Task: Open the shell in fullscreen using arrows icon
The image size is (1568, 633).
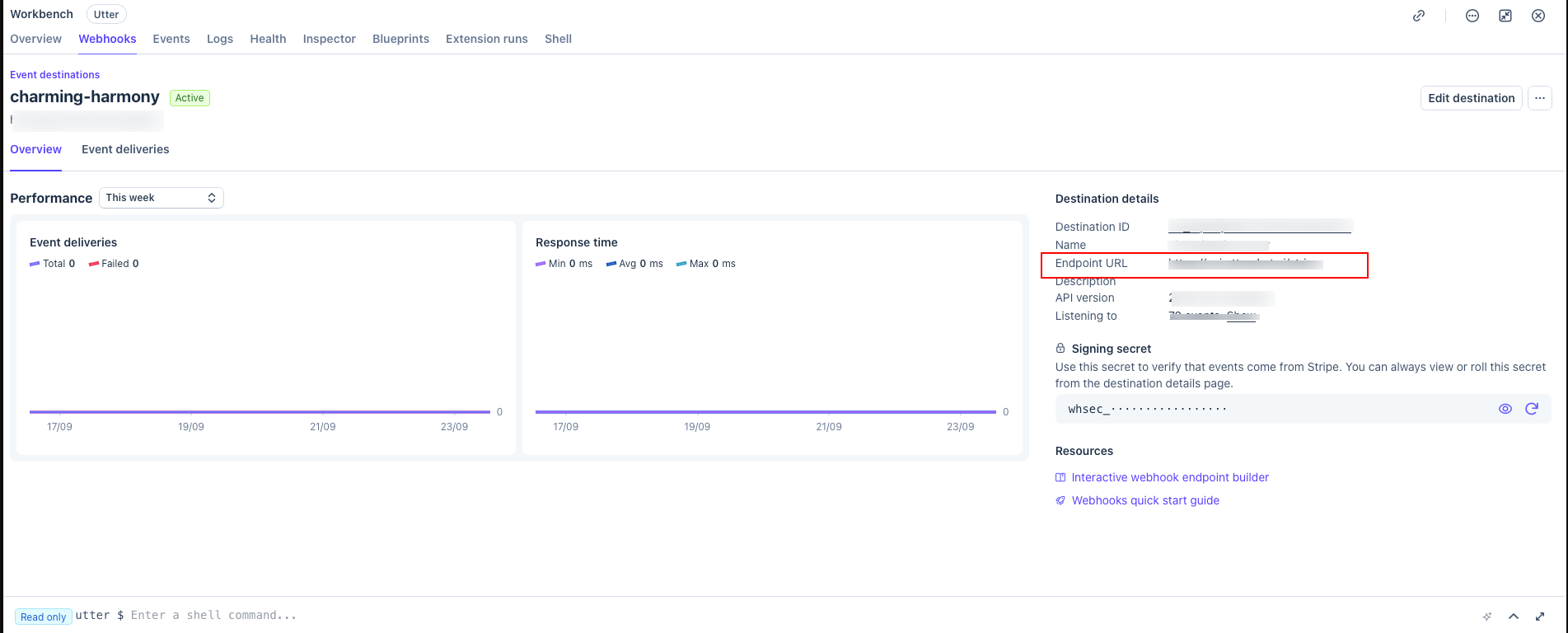Action: pyautogui.click(x=1540, y=617)
